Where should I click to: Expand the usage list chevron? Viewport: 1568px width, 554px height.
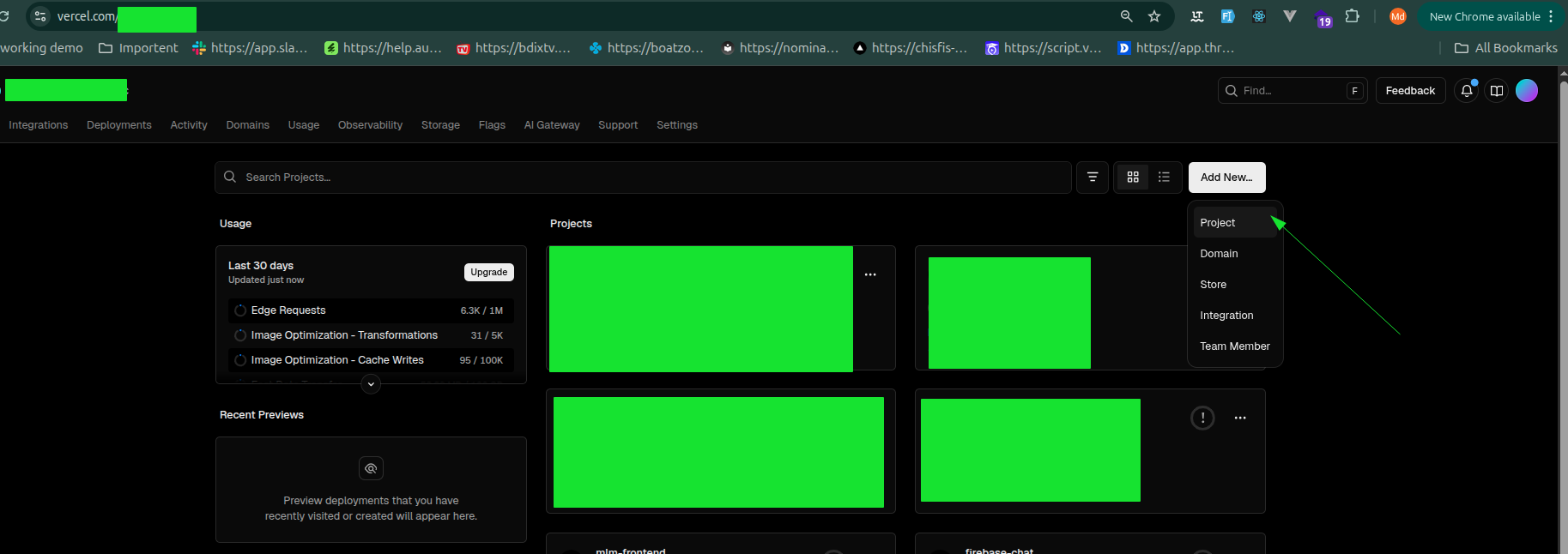point(371,384)
